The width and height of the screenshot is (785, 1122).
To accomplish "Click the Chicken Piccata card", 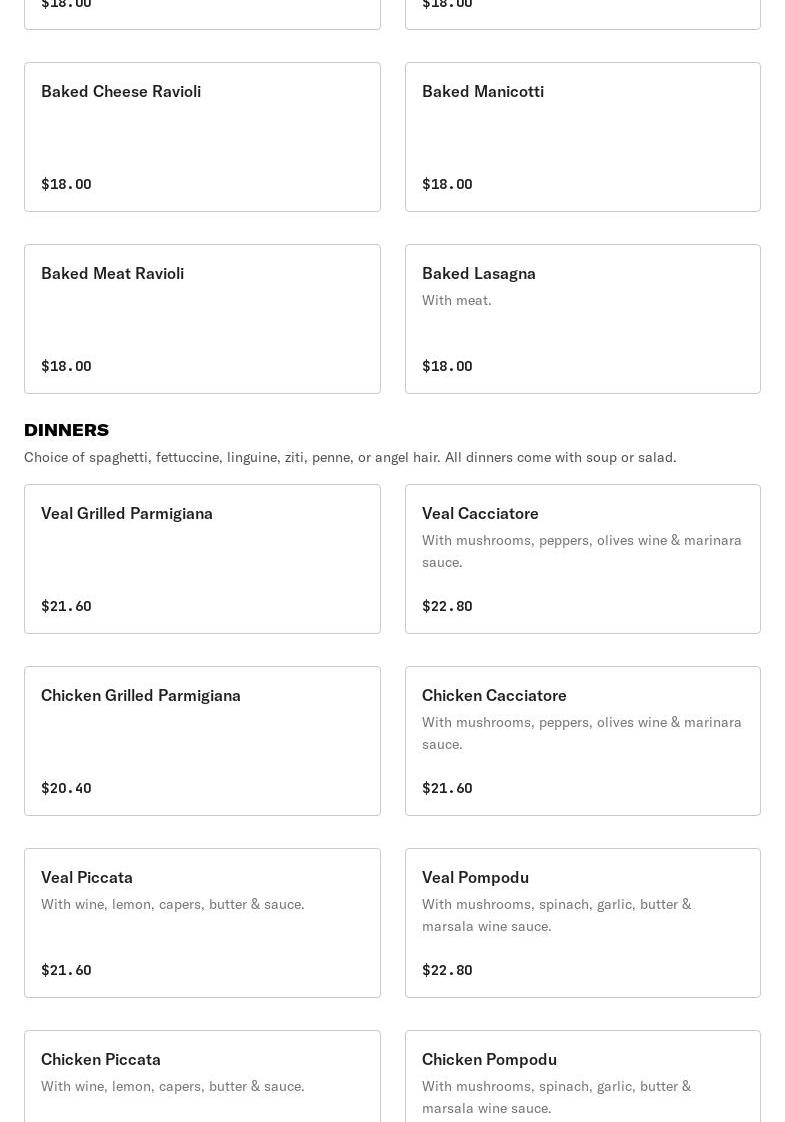I will pos(202,1075).
